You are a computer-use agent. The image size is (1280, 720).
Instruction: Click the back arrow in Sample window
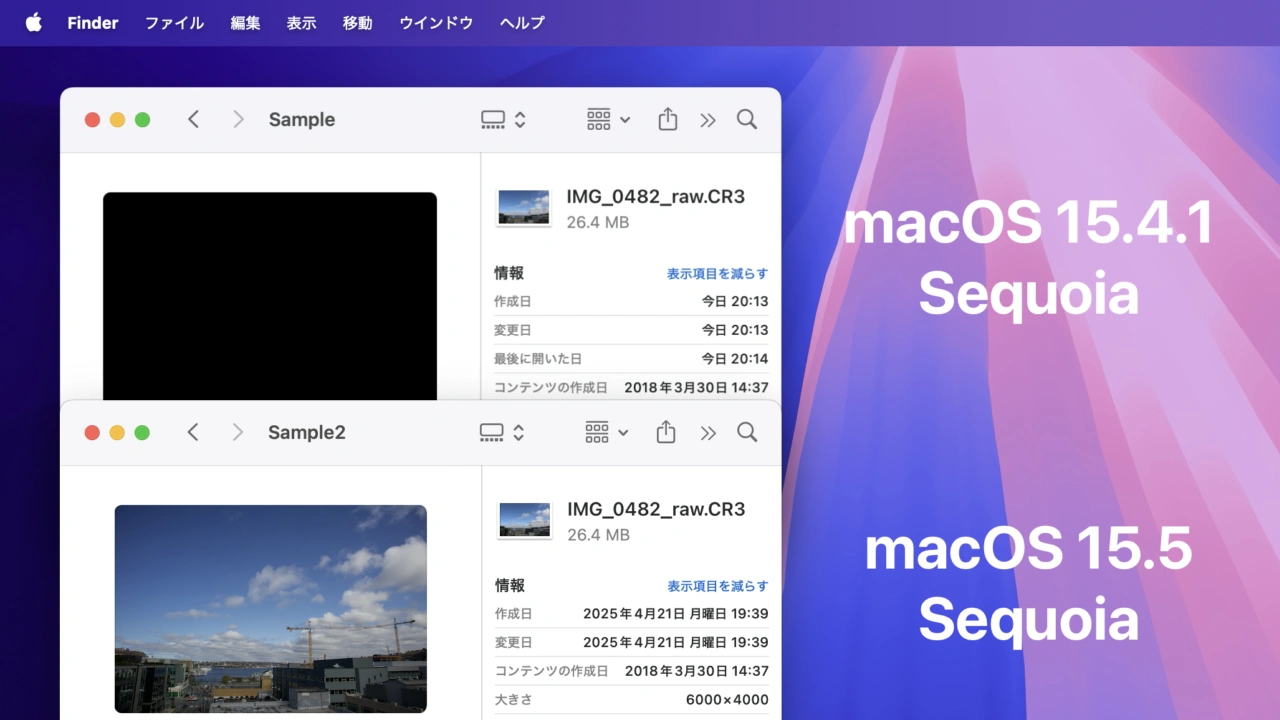(194, 120)
